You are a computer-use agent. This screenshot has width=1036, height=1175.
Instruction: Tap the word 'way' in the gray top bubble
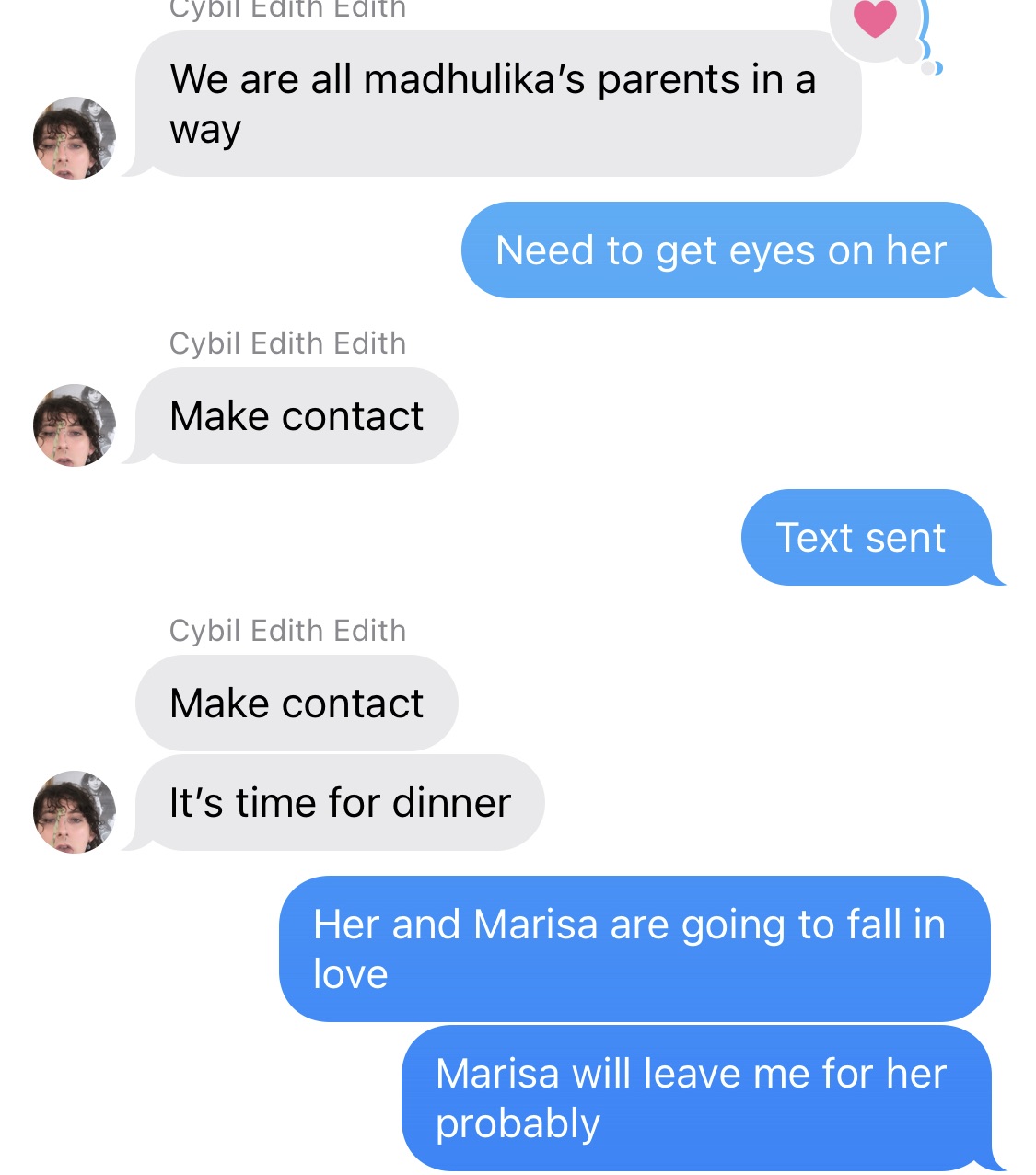click(205, 131)
